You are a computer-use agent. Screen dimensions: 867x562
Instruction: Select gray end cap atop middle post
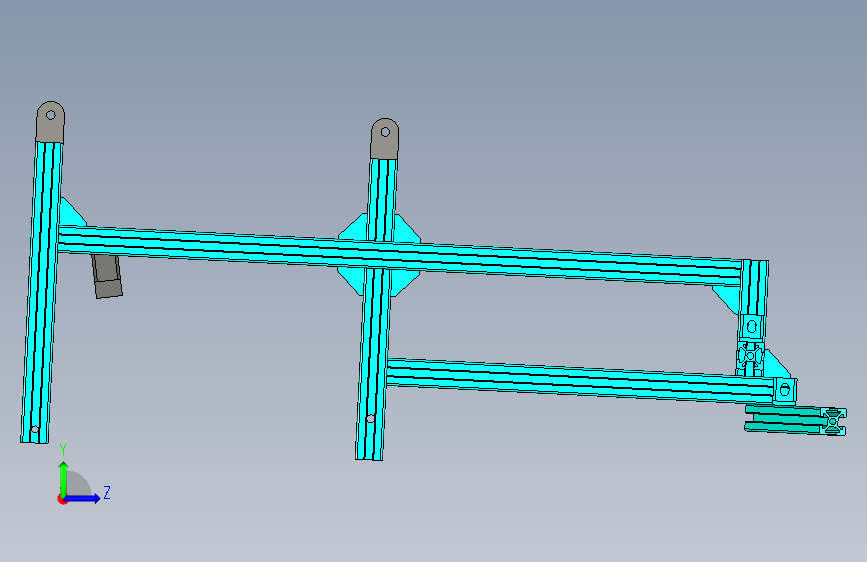pyautogui.click(x=384, y=139)
